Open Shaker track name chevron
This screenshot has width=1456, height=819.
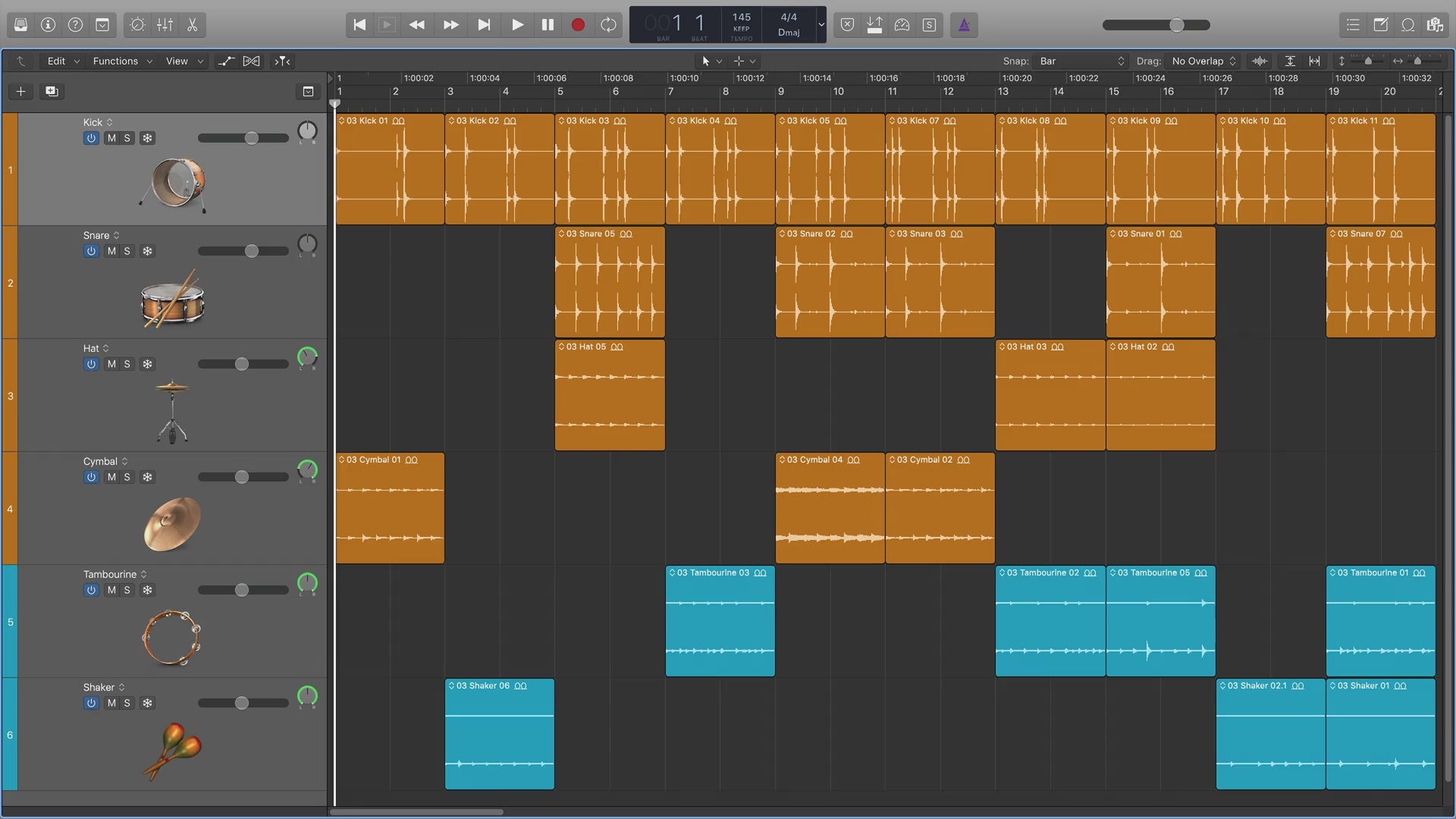pos(121,687)
